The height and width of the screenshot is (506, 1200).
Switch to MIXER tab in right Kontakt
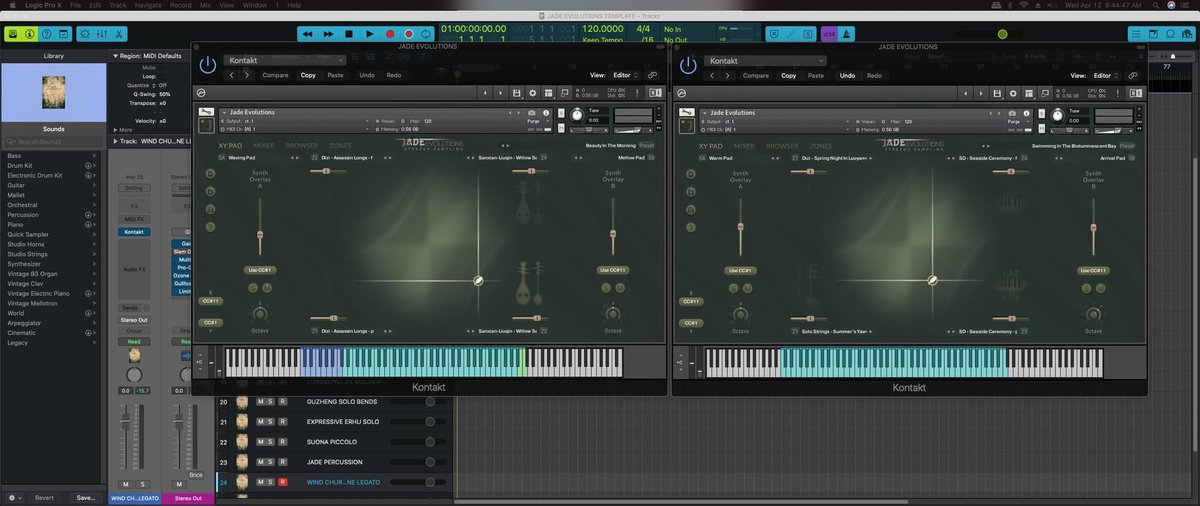(745, 146)
